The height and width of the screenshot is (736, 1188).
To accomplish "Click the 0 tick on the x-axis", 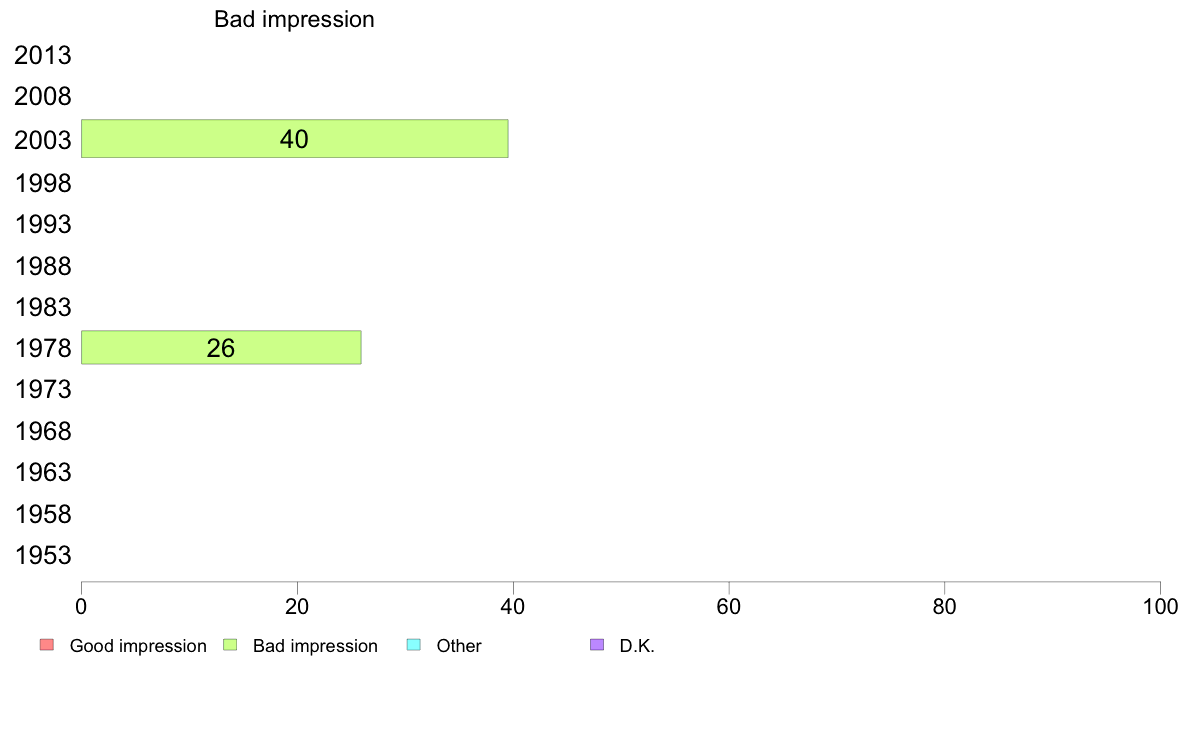I will pyautogui.click(x=81, y=606).
